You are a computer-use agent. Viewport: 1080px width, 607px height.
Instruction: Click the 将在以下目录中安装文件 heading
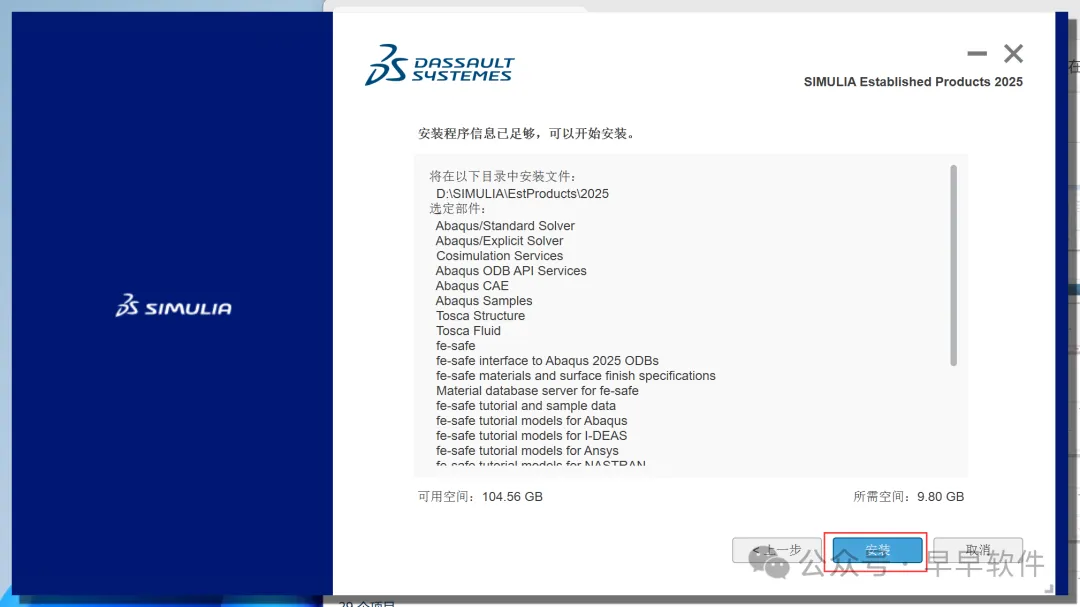[x=503, y=177]
